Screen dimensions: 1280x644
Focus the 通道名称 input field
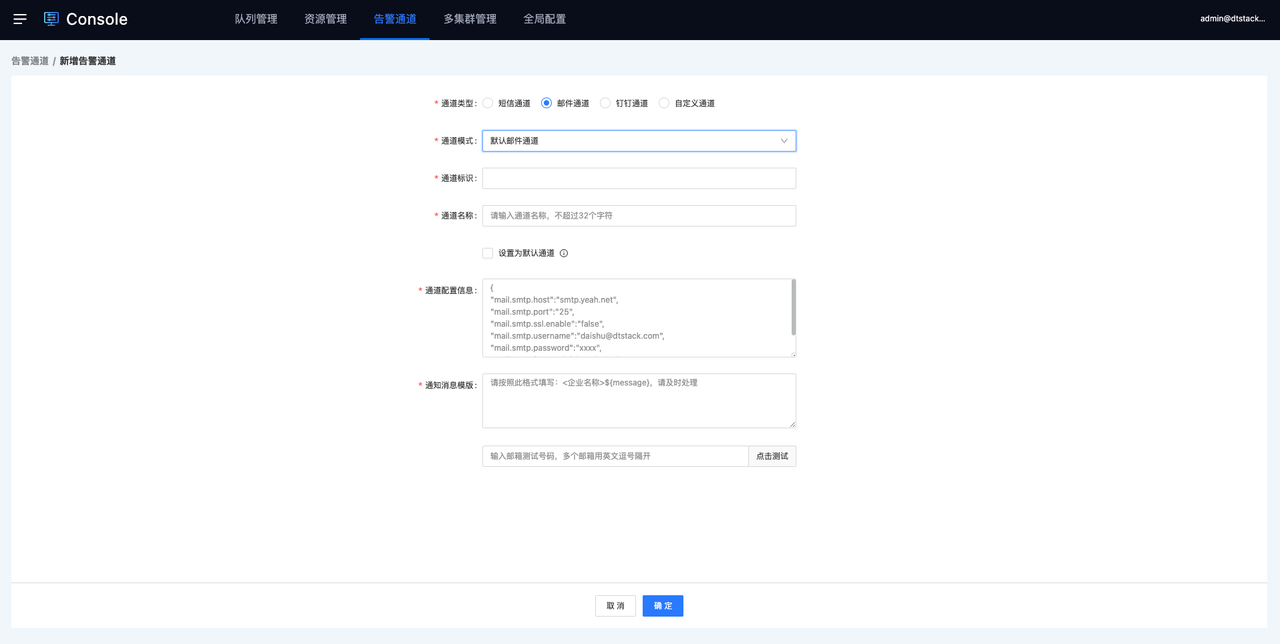pyautogui.click(x=639, y=216)
